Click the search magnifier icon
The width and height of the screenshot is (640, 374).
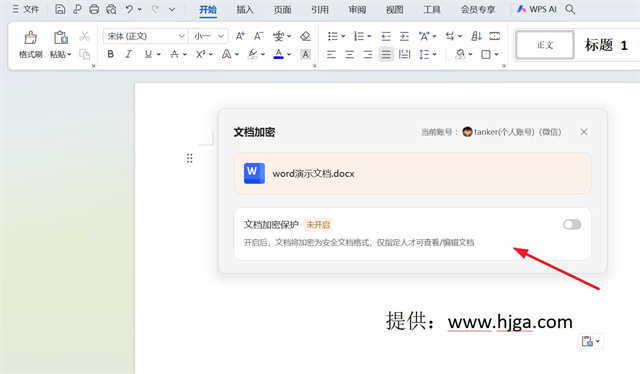point(570,9)
